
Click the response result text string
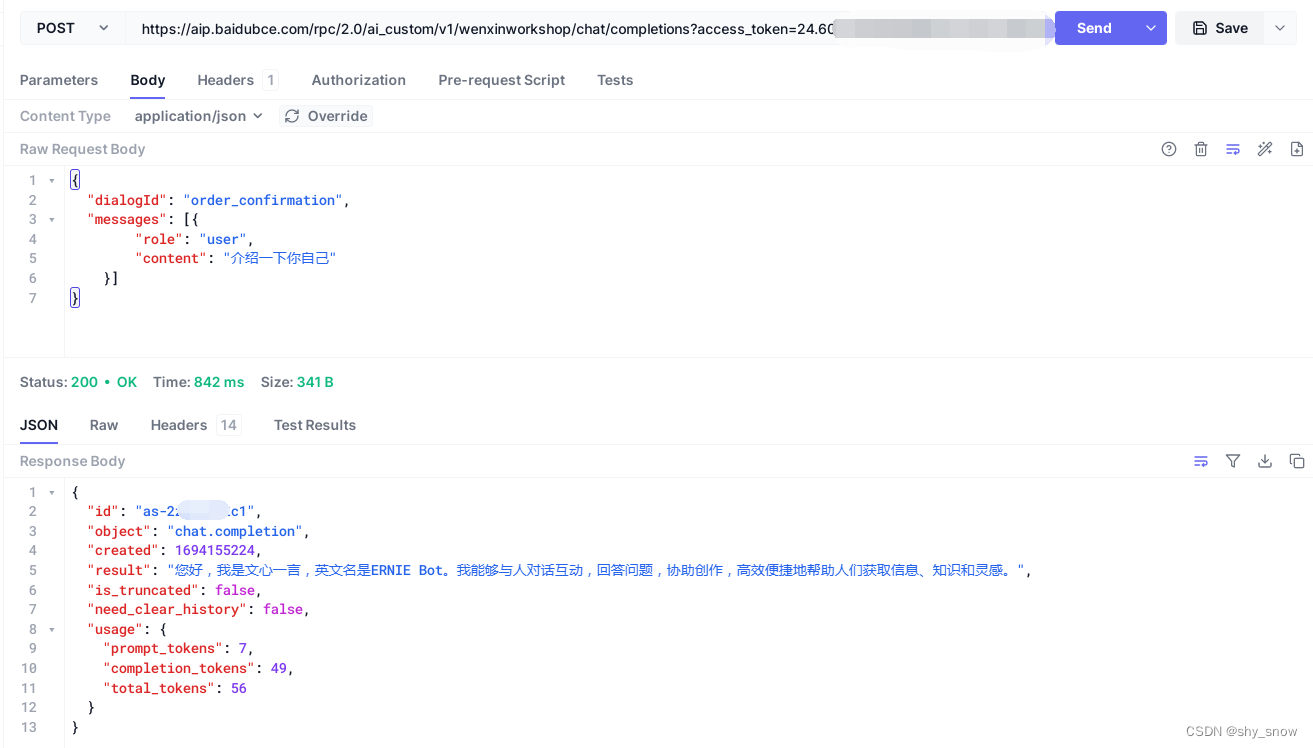coord(596,570)
